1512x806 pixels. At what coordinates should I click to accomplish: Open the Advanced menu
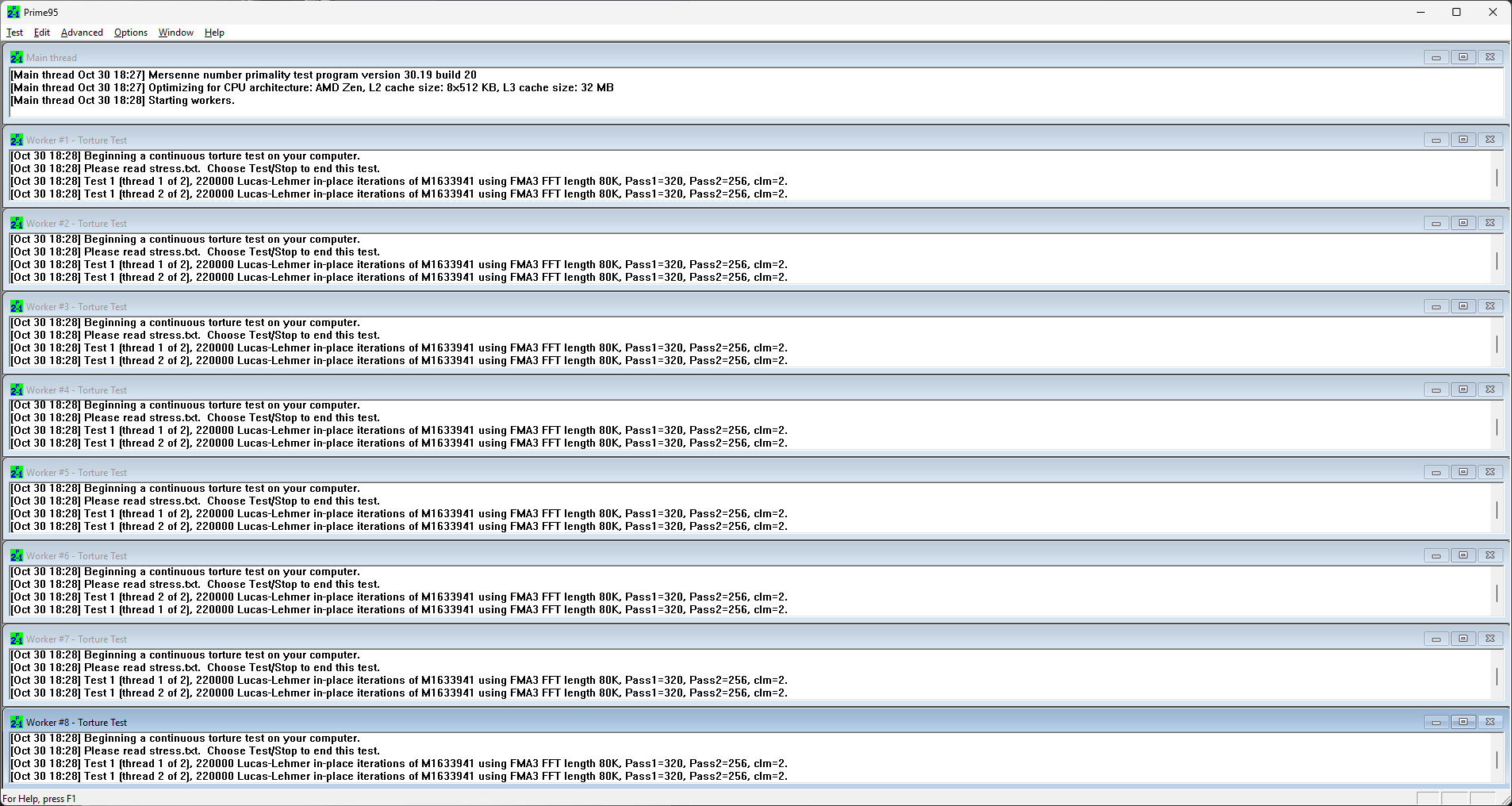[82, 33]
